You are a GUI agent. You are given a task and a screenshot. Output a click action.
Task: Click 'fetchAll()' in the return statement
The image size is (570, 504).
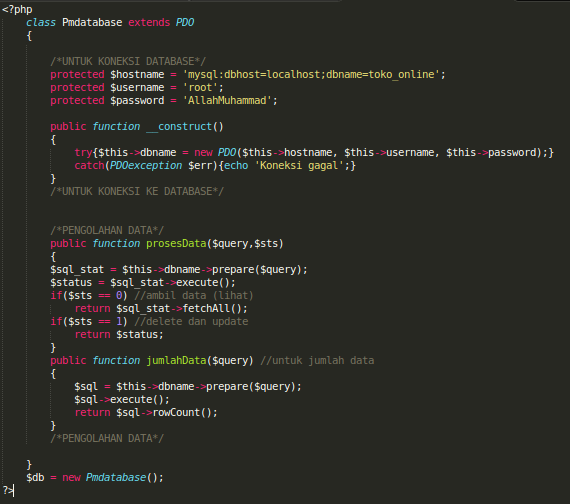[x=212, y=309]
